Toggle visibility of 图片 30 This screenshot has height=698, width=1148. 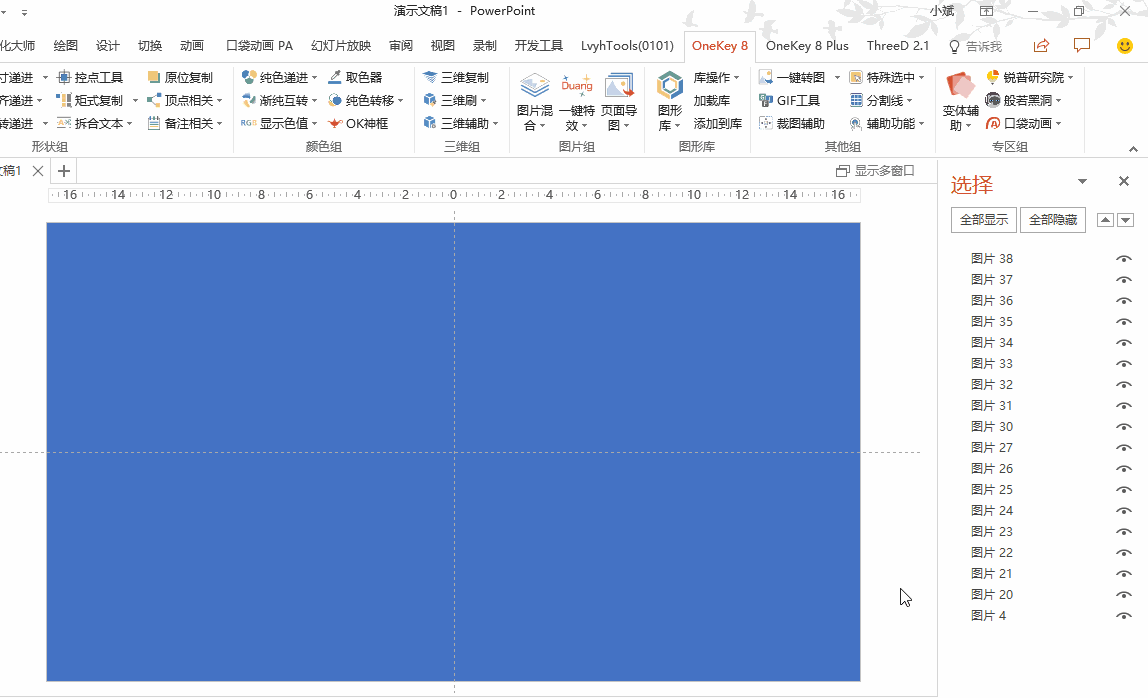point(1124,427)
